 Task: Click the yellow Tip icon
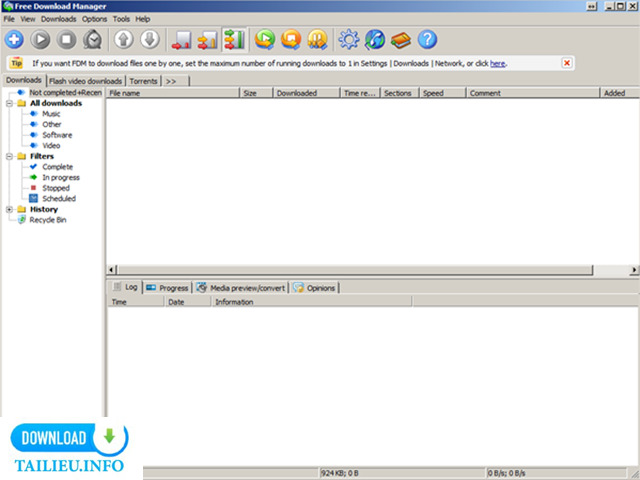point(16,63)
